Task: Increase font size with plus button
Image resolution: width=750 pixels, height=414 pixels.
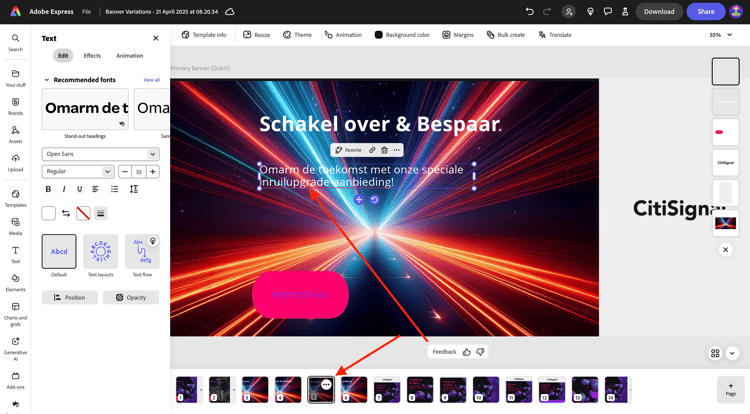Action: point(153,172)
